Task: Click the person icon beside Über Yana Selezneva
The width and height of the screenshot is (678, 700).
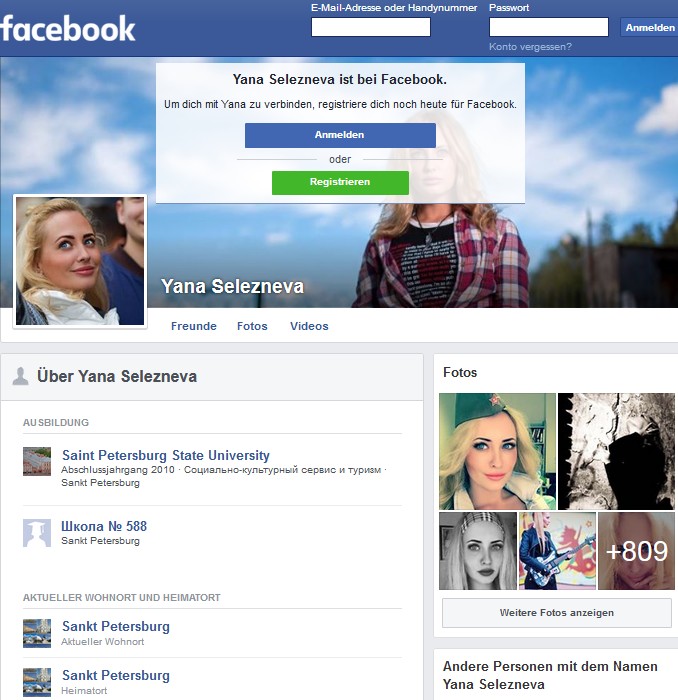Action: 20,376
